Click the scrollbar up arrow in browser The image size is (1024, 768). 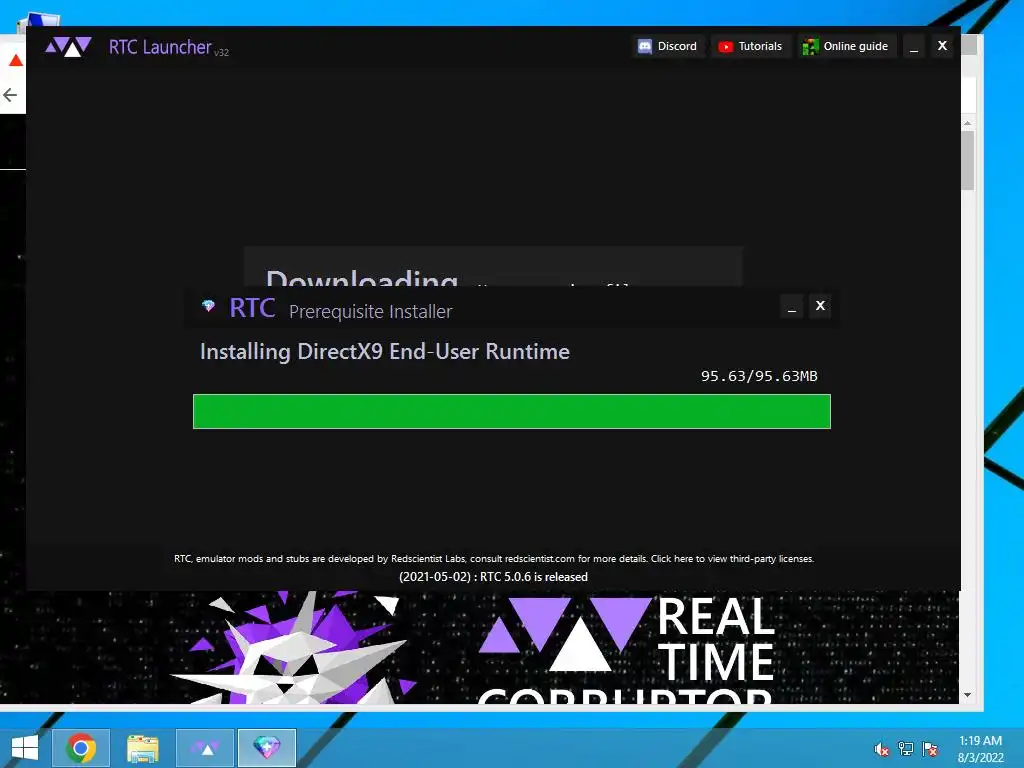pyautogui.click(x=967, y=123)
